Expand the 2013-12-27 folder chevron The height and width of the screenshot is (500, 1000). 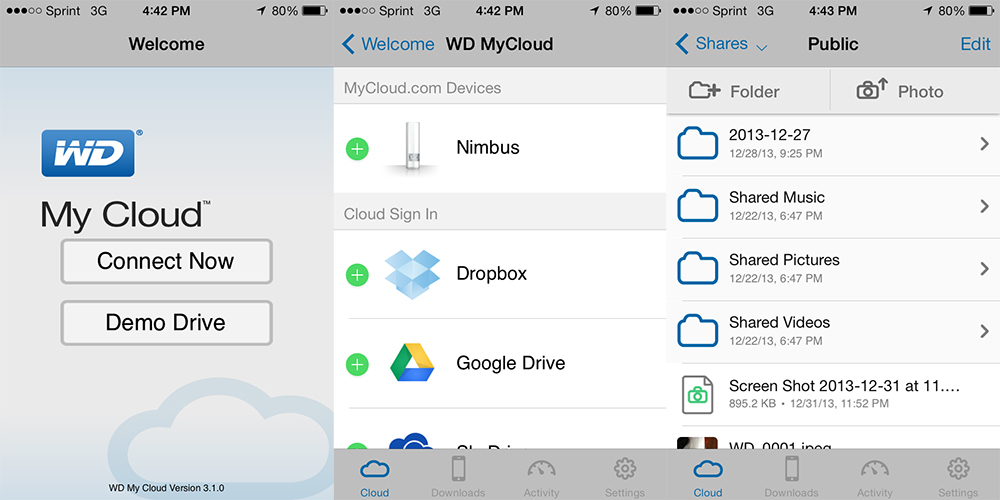[x=984, y=145]
